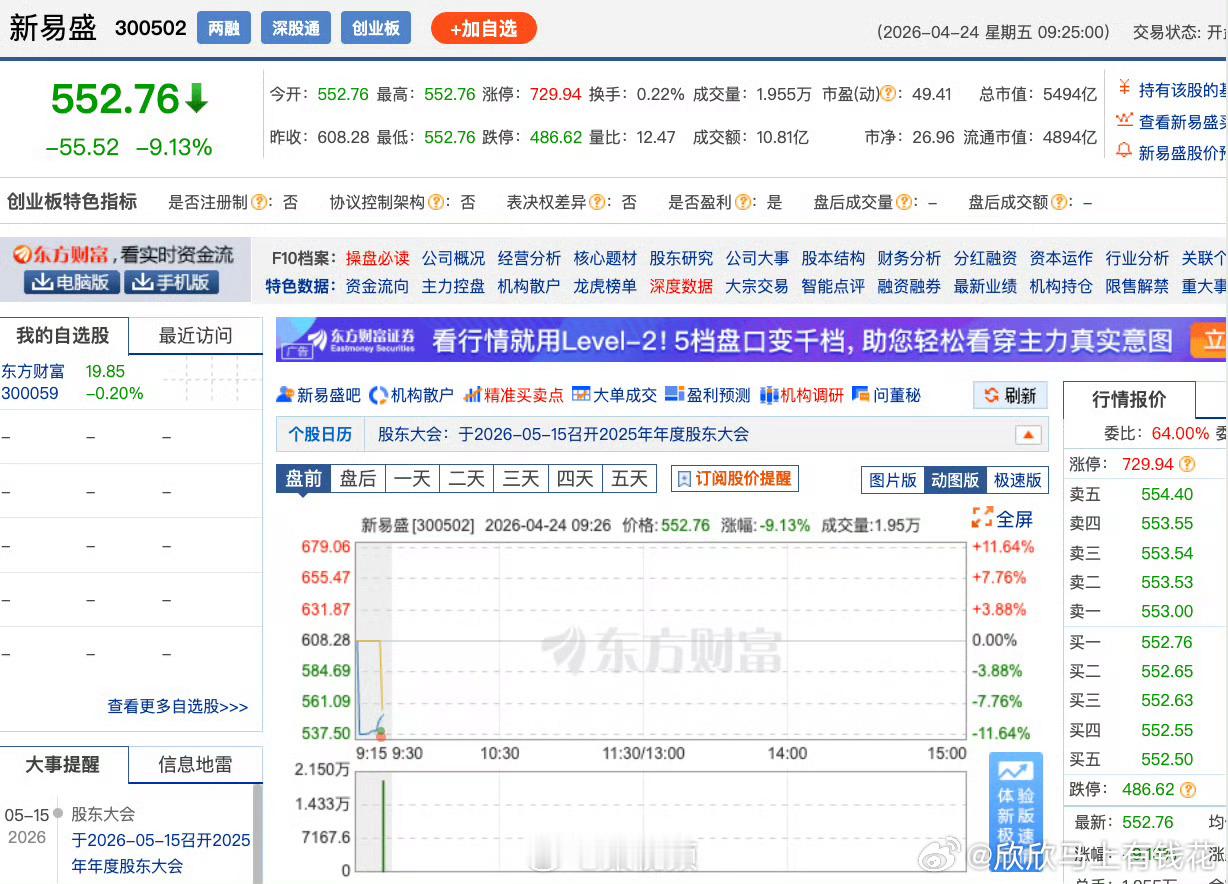Click the 机构调研 icon
1228x884 pixels.
pyautogui.click(x=770, y=394)
